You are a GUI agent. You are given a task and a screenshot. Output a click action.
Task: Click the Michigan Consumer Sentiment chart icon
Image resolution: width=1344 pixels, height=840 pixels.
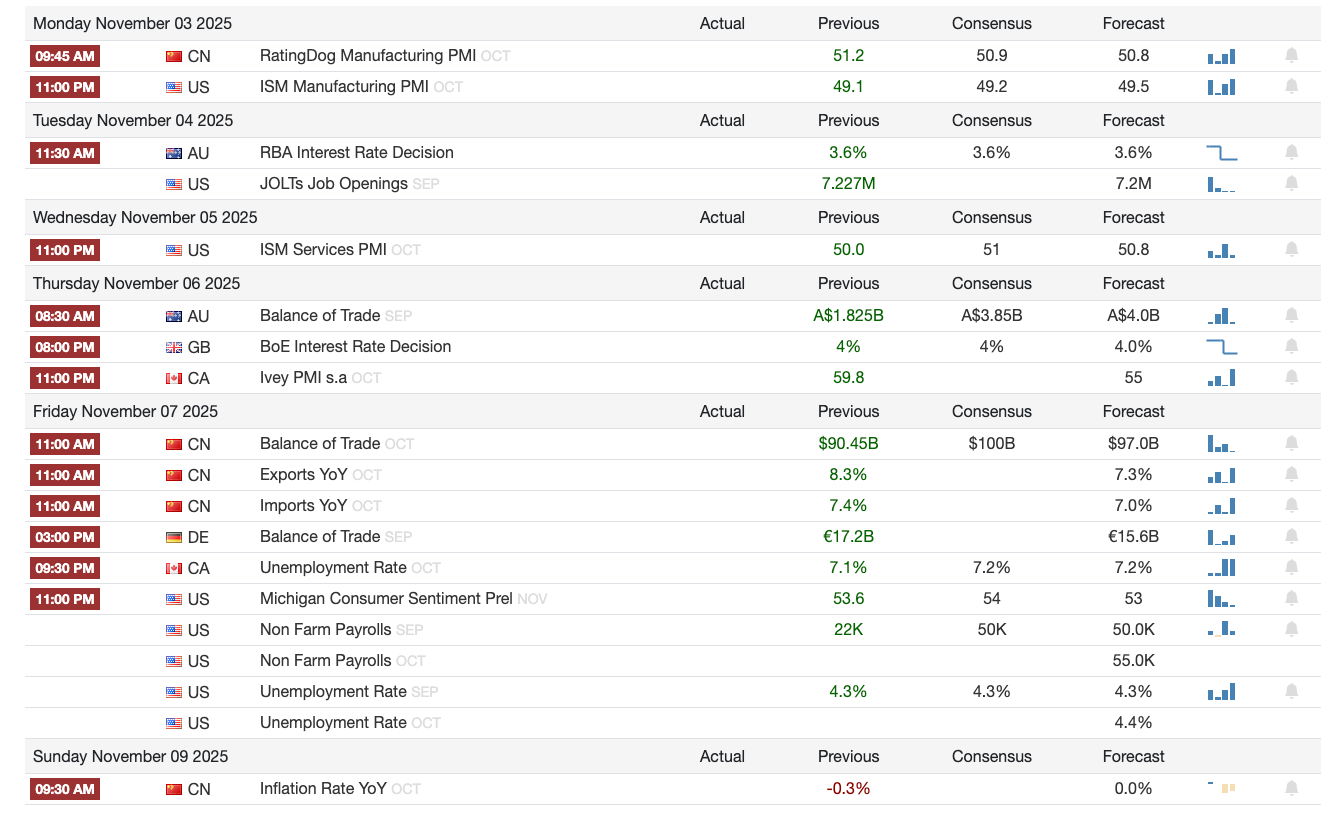pos(1221,599)
